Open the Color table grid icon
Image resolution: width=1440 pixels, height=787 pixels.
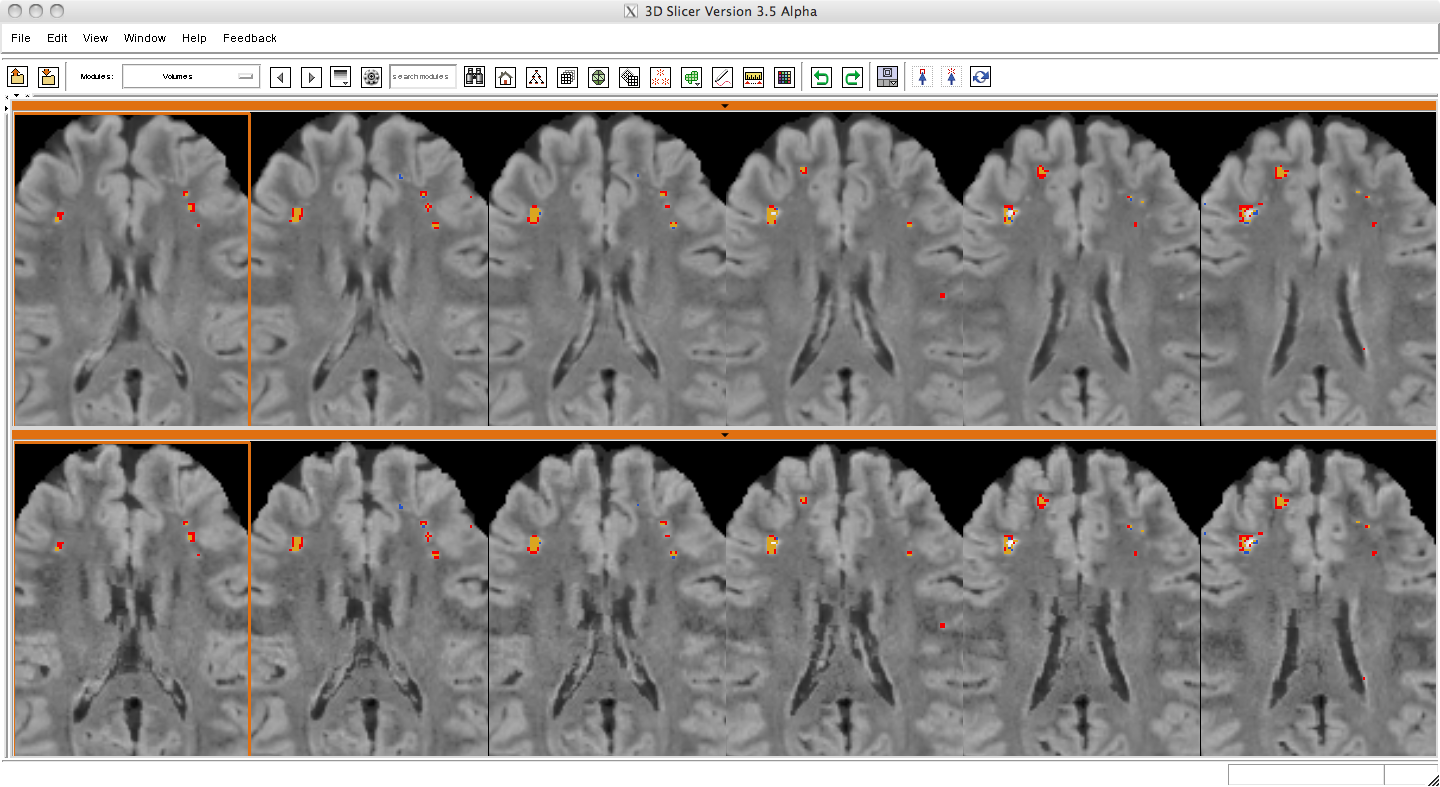tap(784, 77)
